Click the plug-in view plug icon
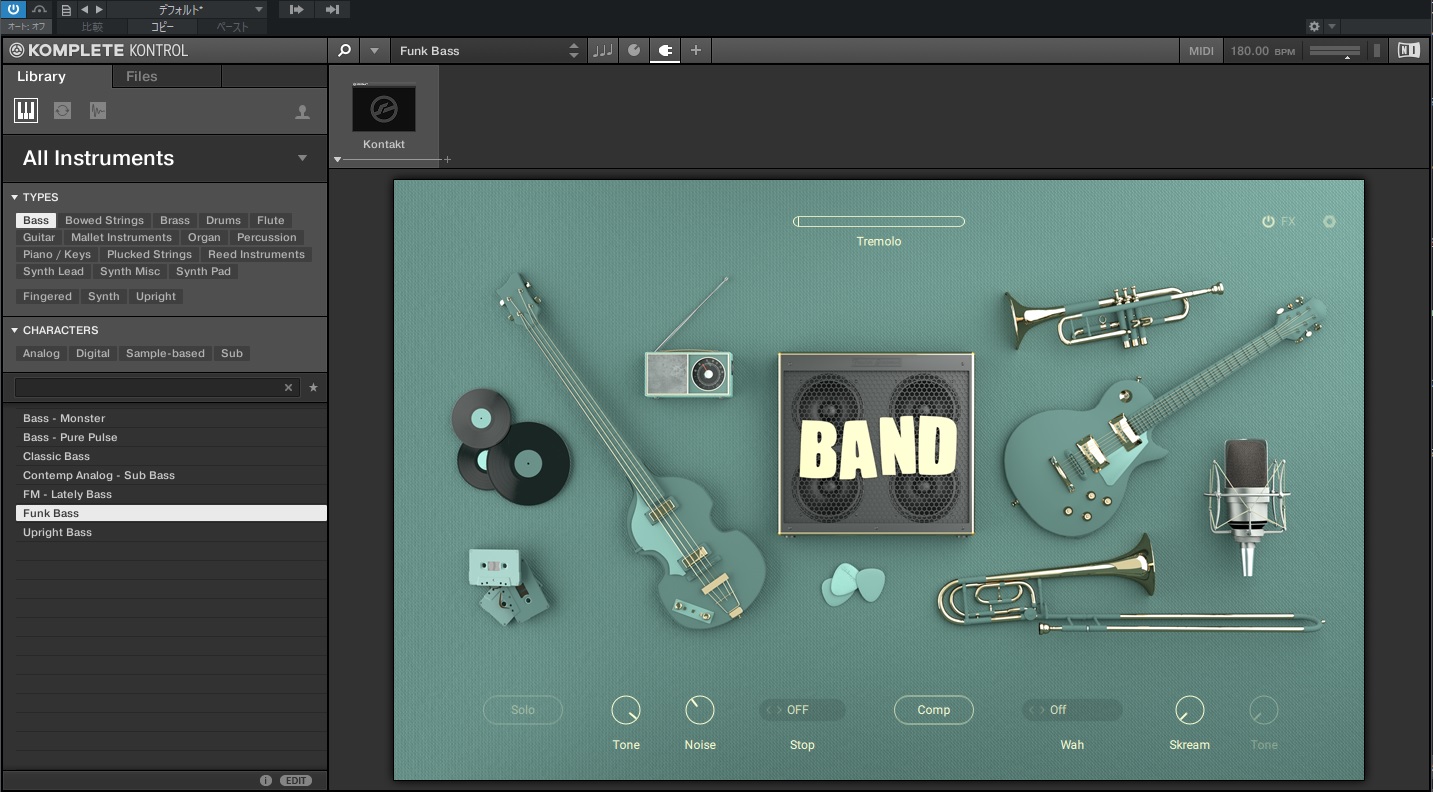This screenshot has height=792, width=1433. pos(664,51)
